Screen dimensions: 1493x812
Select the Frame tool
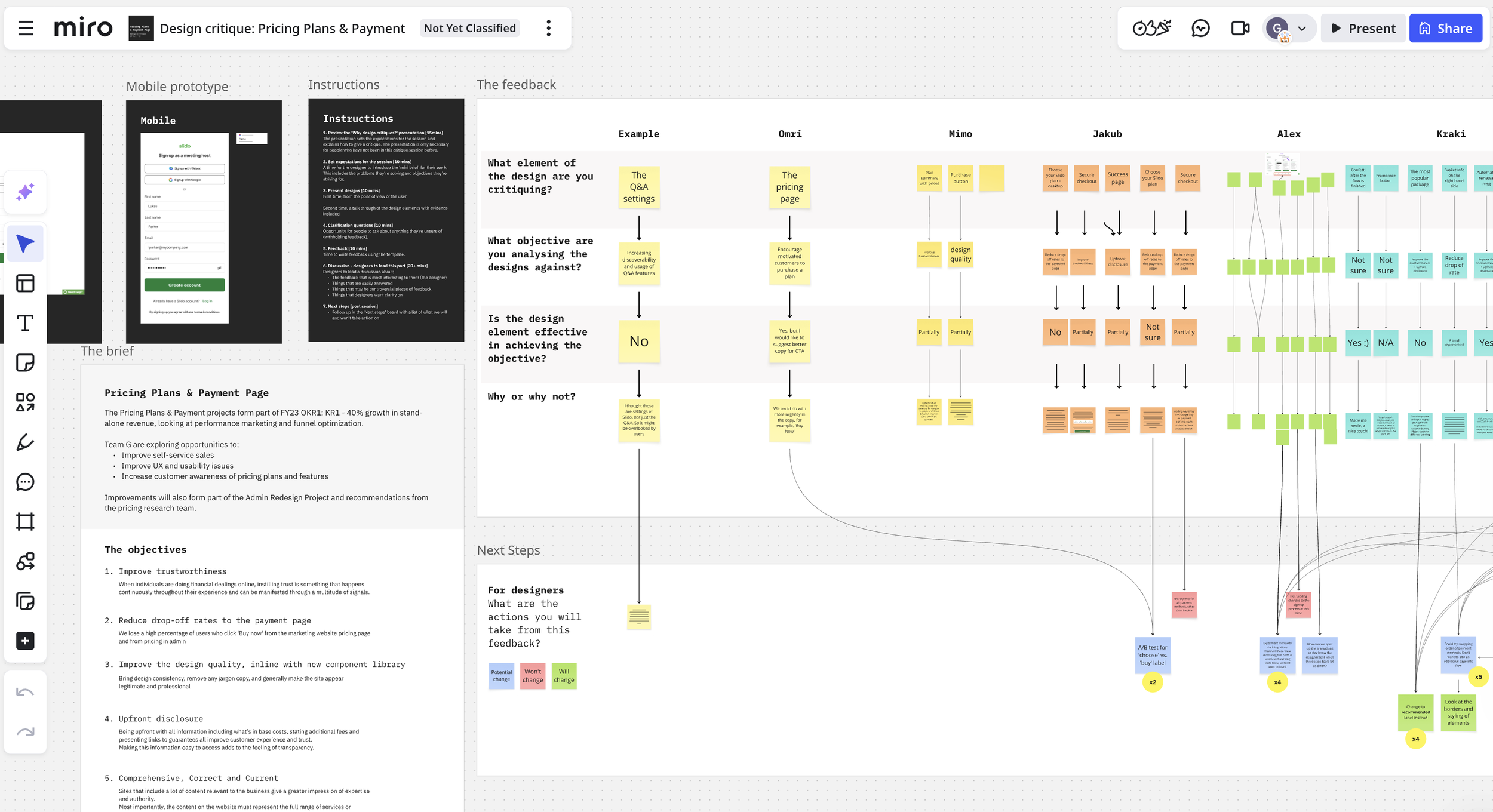(25, 522)
